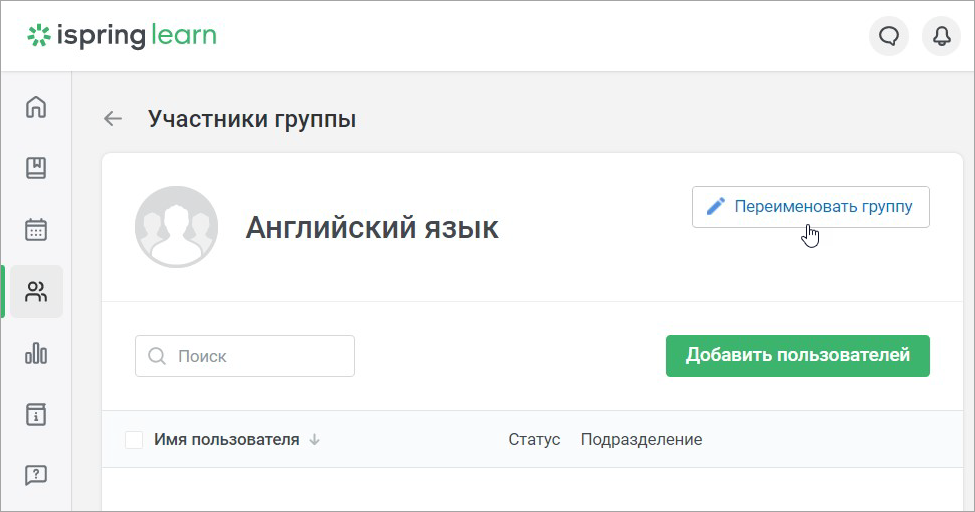Open the Home icon in sidebar
This screenshot has width=975, height=512.
(x=36, y=107)
